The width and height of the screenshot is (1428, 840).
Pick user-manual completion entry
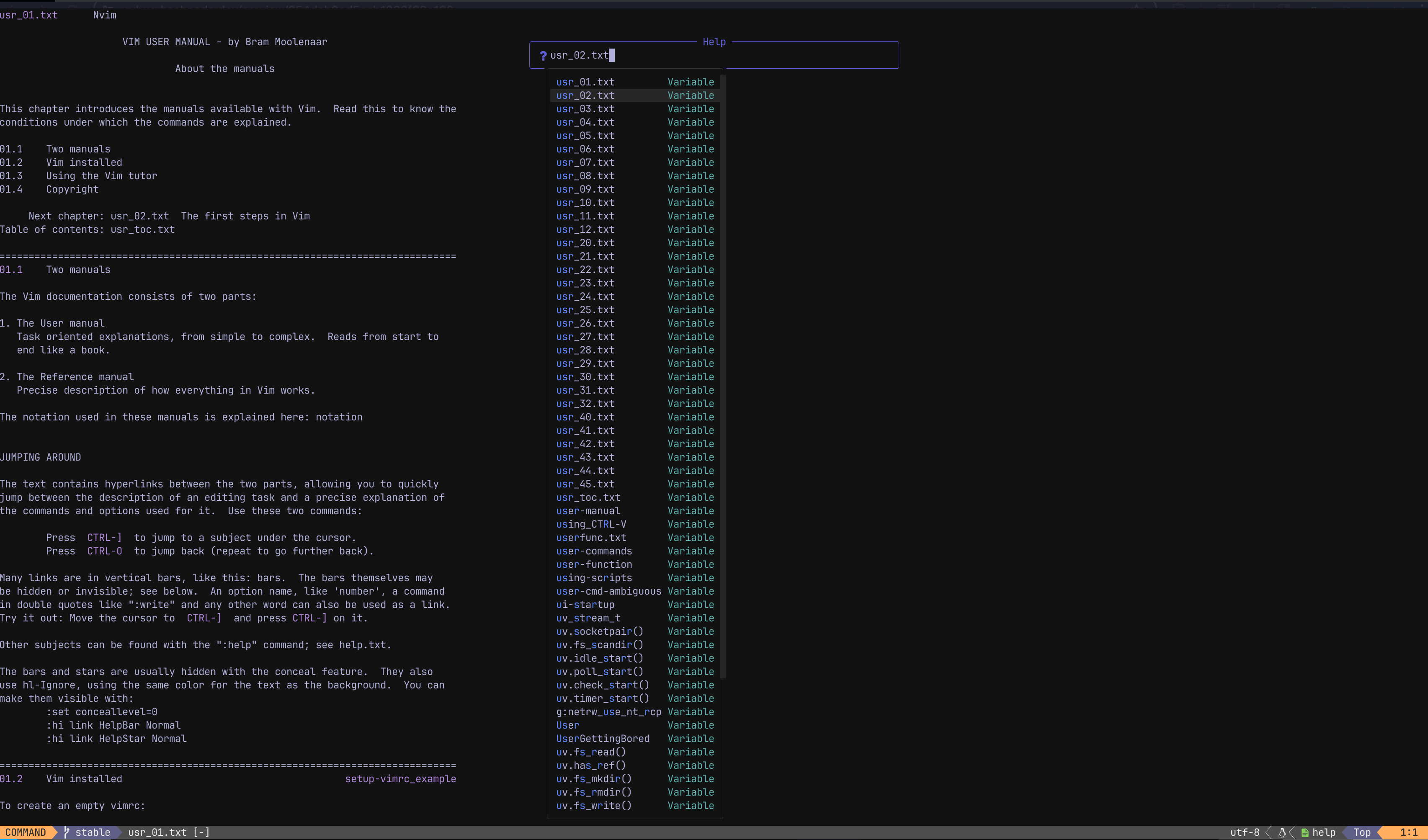click(588, 511)
